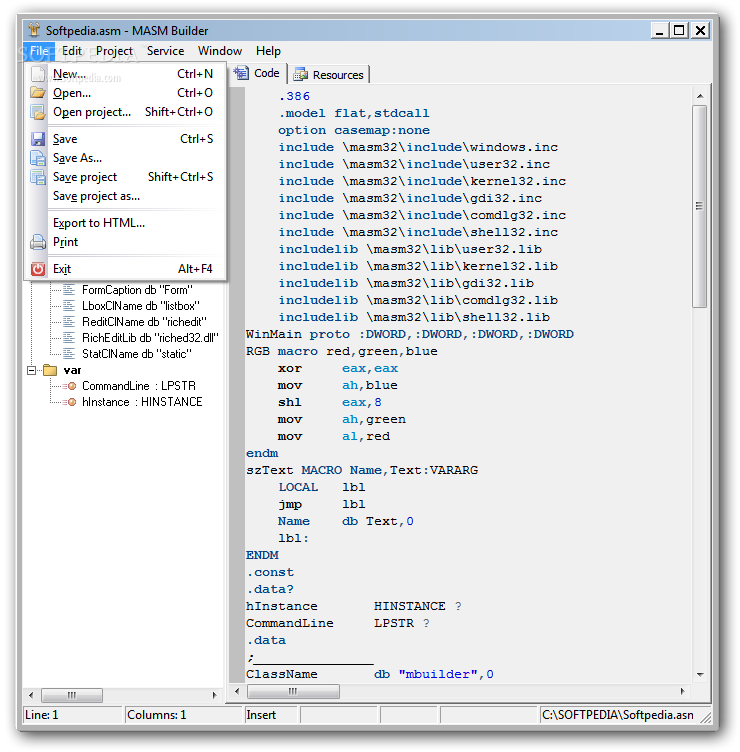Image resolution: width=740 pixels, height=752 pixels.
Task: Click the icon next to StatClName entry
Action: point(69,353)
